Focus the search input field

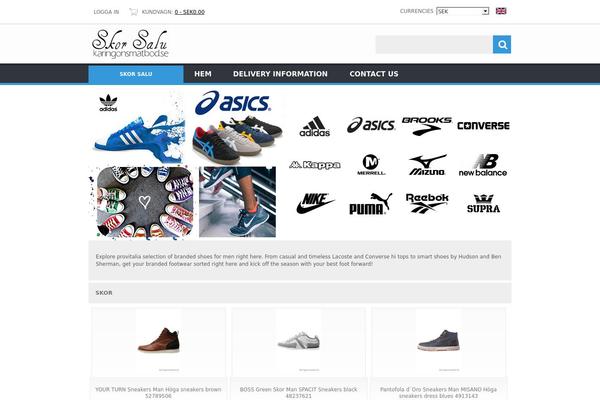pyautogui.click(x=434, y=44)
